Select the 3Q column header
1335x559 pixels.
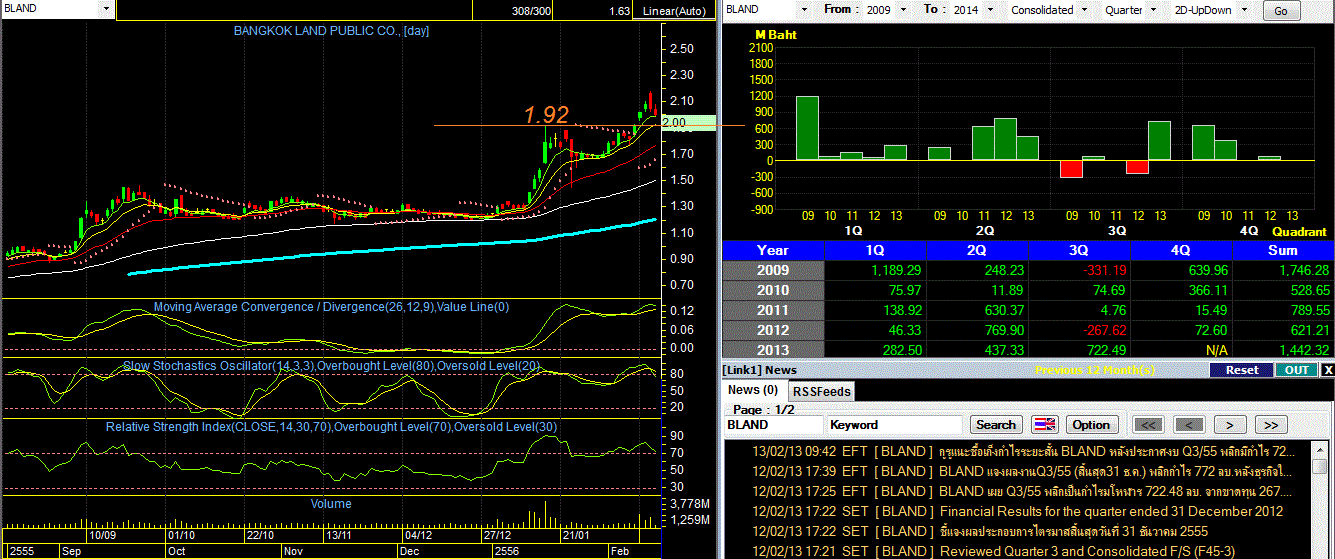[x=1079, y=250]
